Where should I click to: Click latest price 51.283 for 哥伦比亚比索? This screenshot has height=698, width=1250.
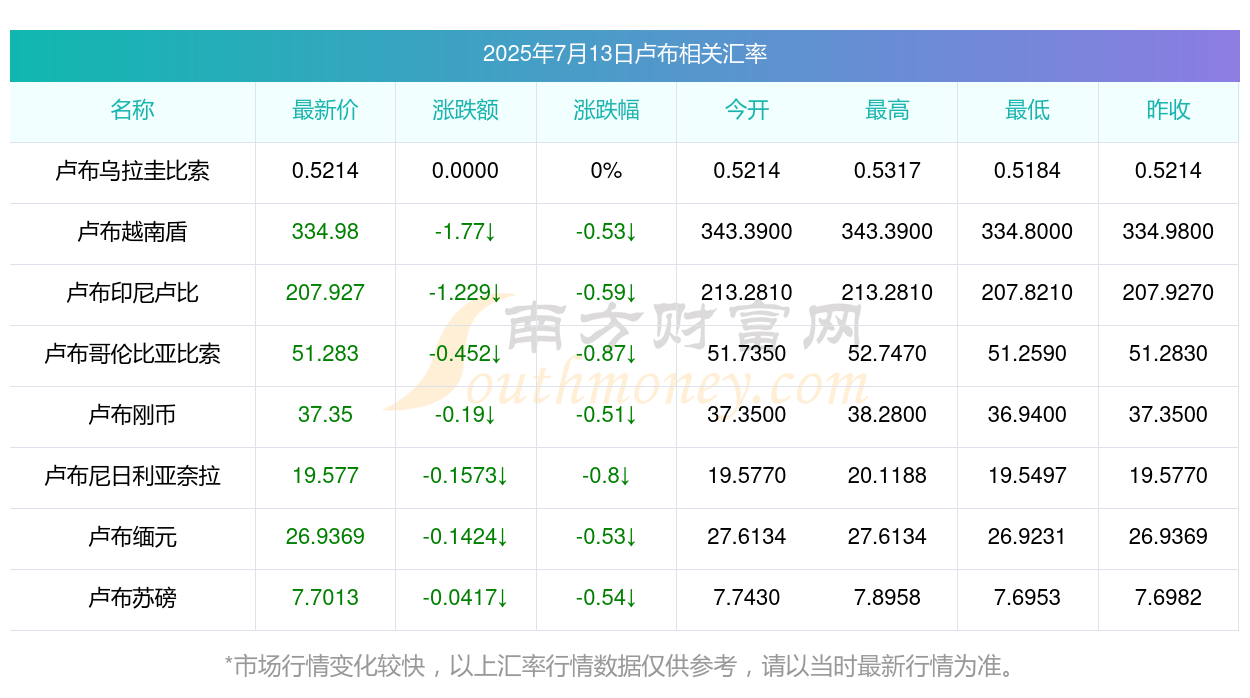click(325, 354)
